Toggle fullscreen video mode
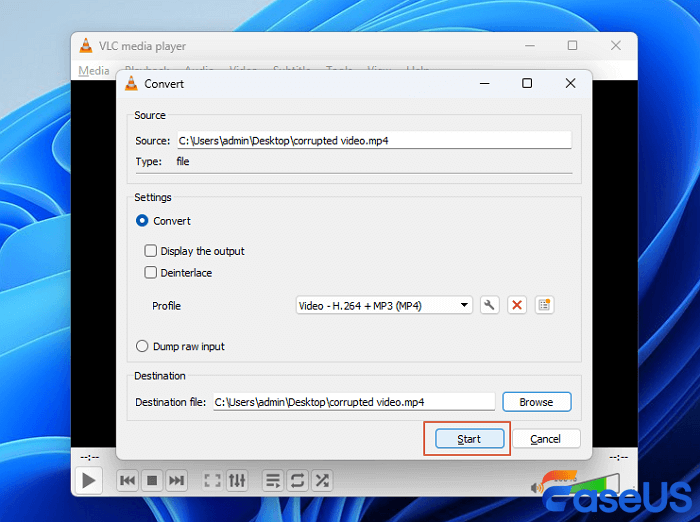700x522 pixels. click(212, 480)
